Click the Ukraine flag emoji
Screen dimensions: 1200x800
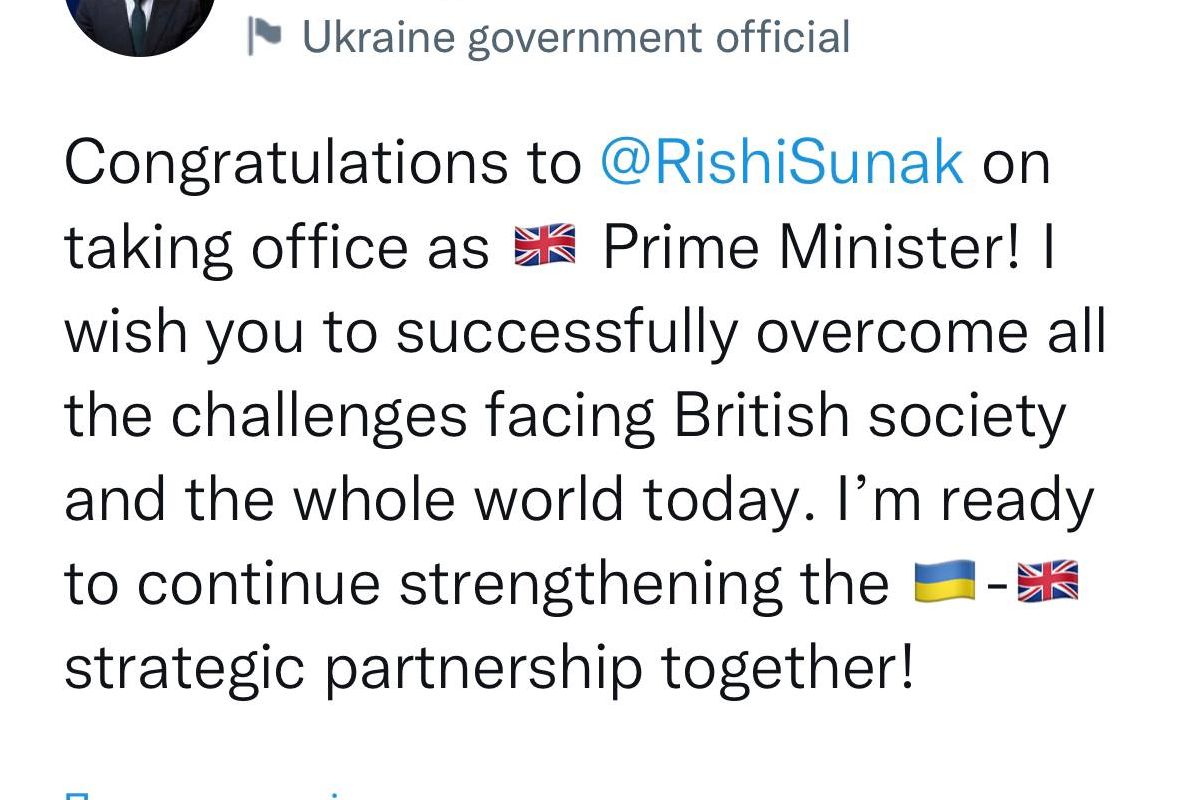[944, 583]
